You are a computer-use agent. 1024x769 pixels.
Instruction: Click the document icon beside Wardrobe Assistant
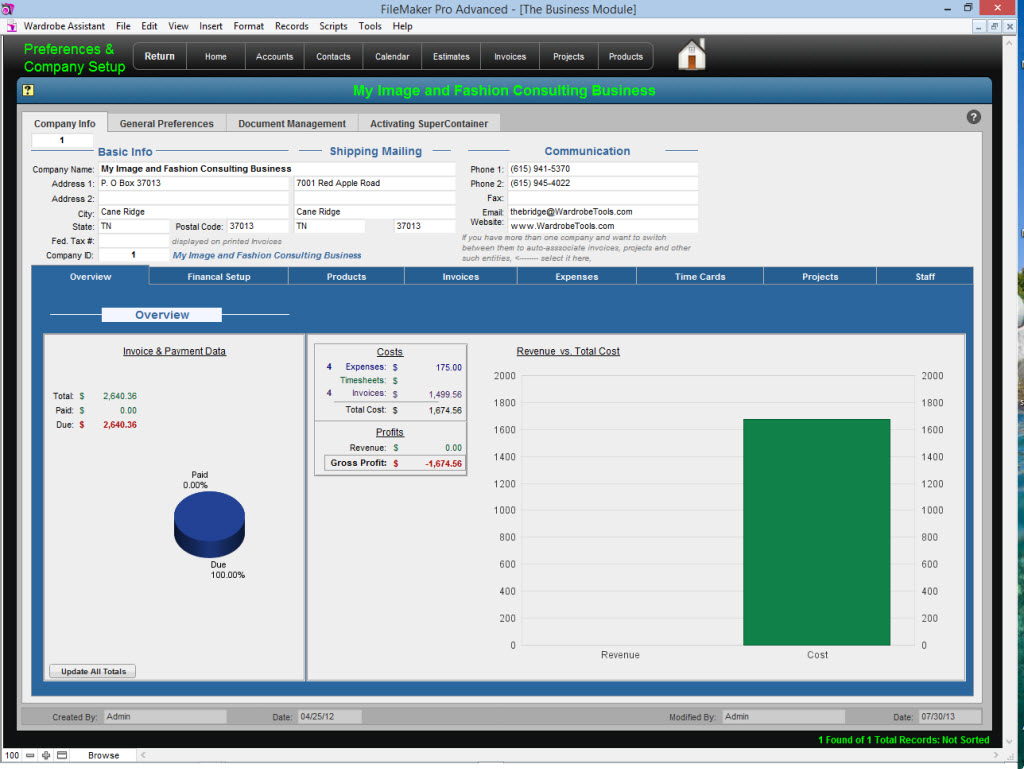(x=12, y=26)
